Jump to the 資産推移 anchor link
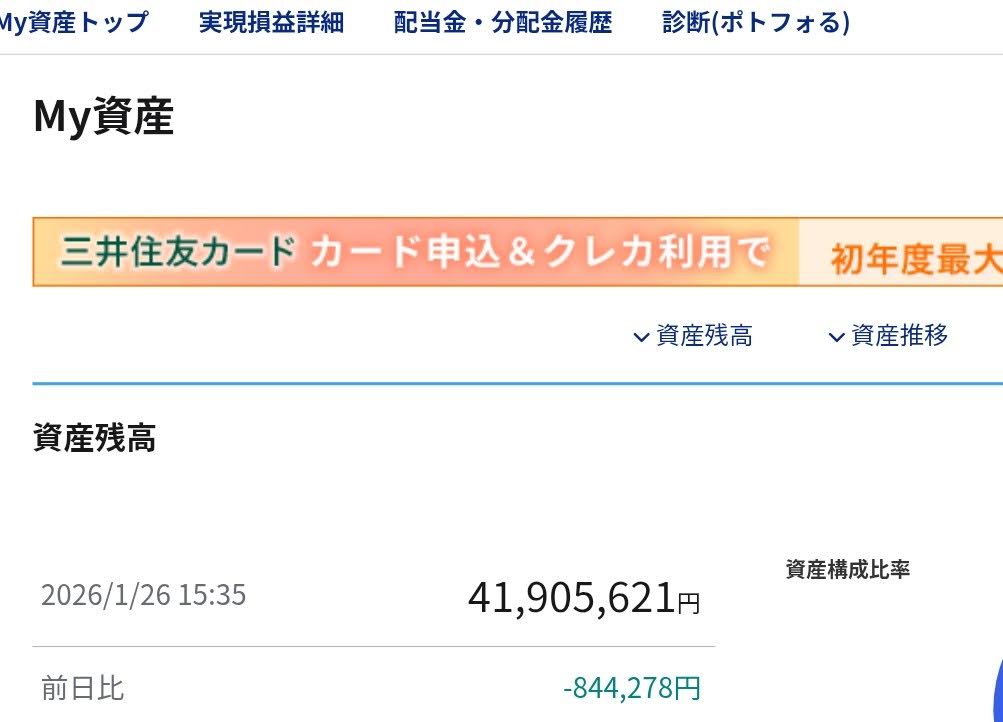The height and width of the screenshot is (722, 1003). point(899,336)
